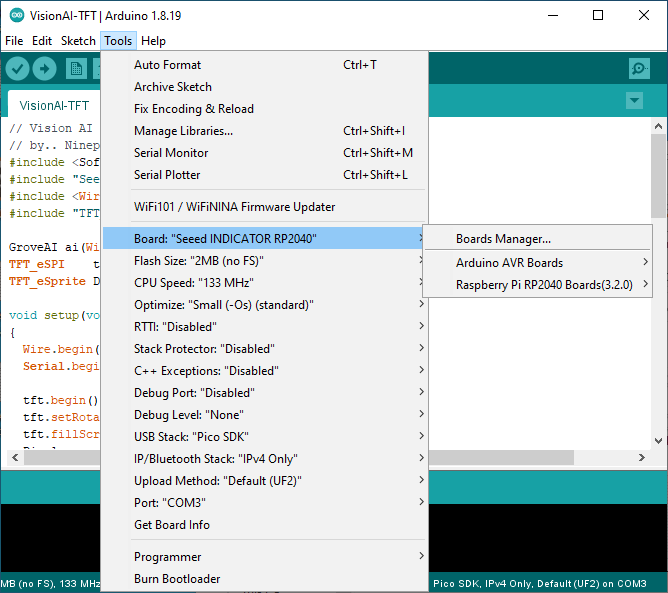This screenshot has height=593, width=668.
Task: Expand RTTI: "Disabled" submenu
Action: coord(265,327)
